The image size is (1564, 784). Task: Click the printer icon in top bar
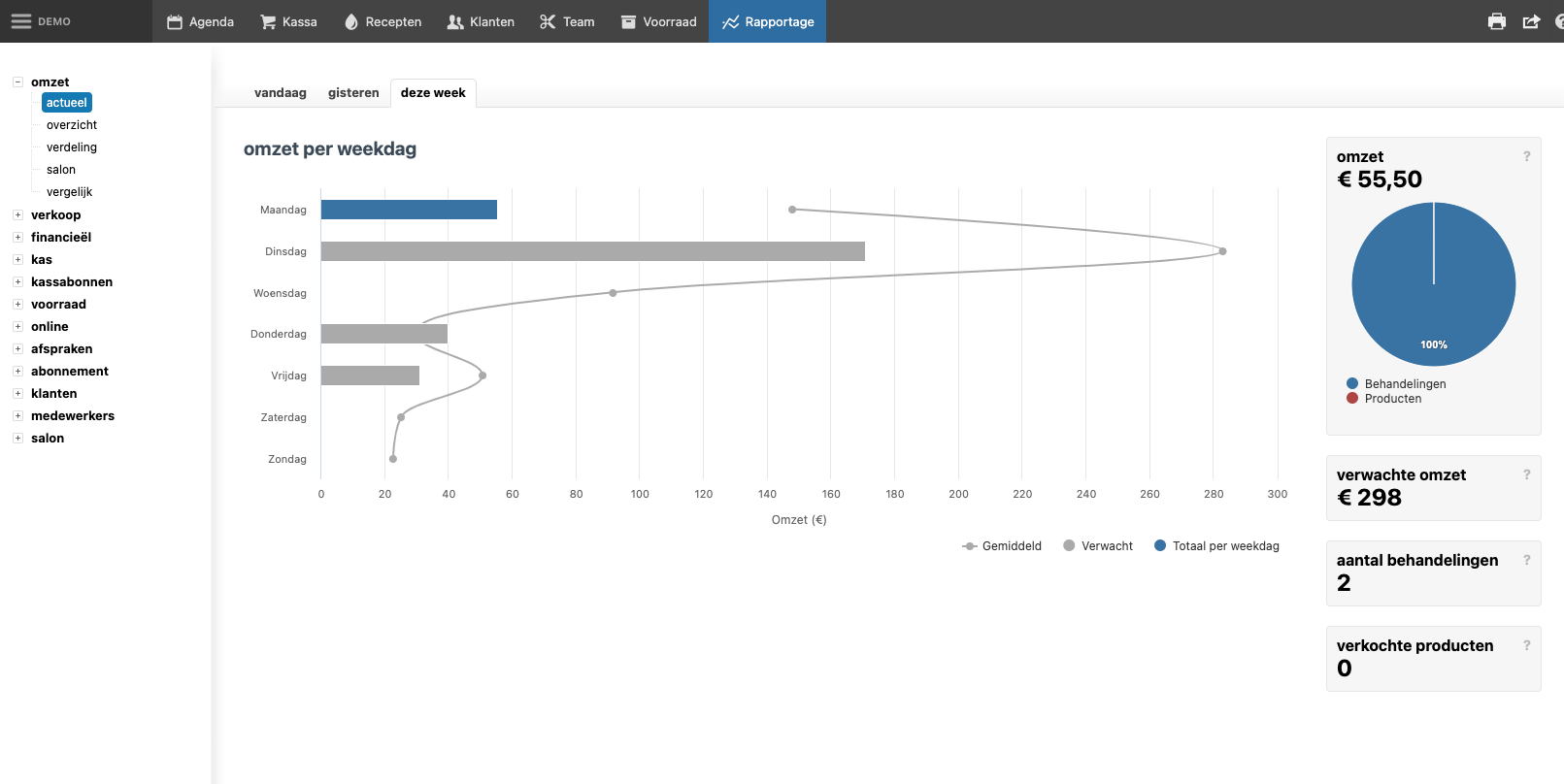1497,21
